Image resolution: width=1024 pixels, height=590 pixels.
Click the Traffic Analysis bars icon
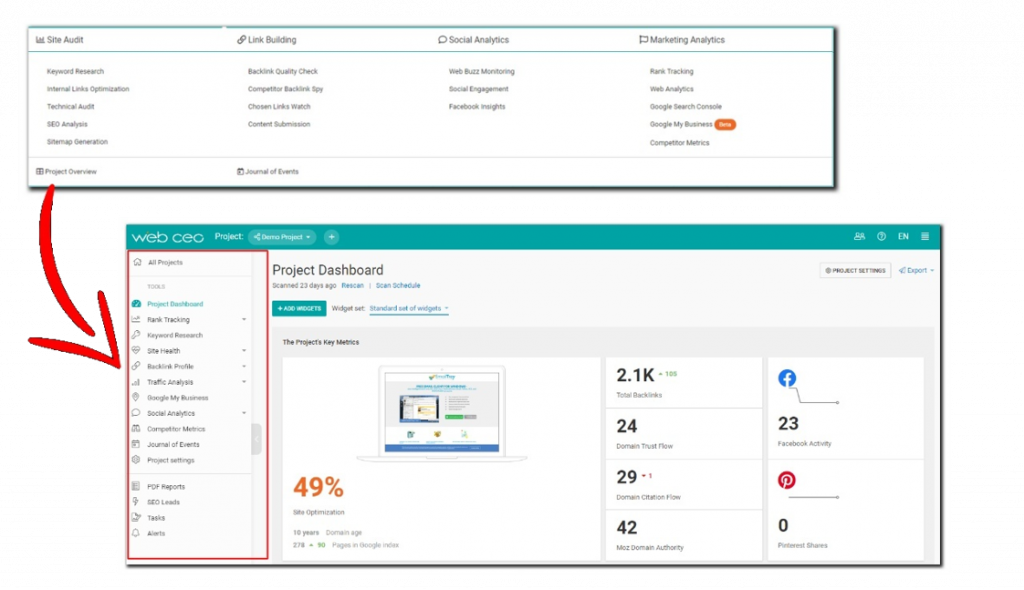pos(136,382)
